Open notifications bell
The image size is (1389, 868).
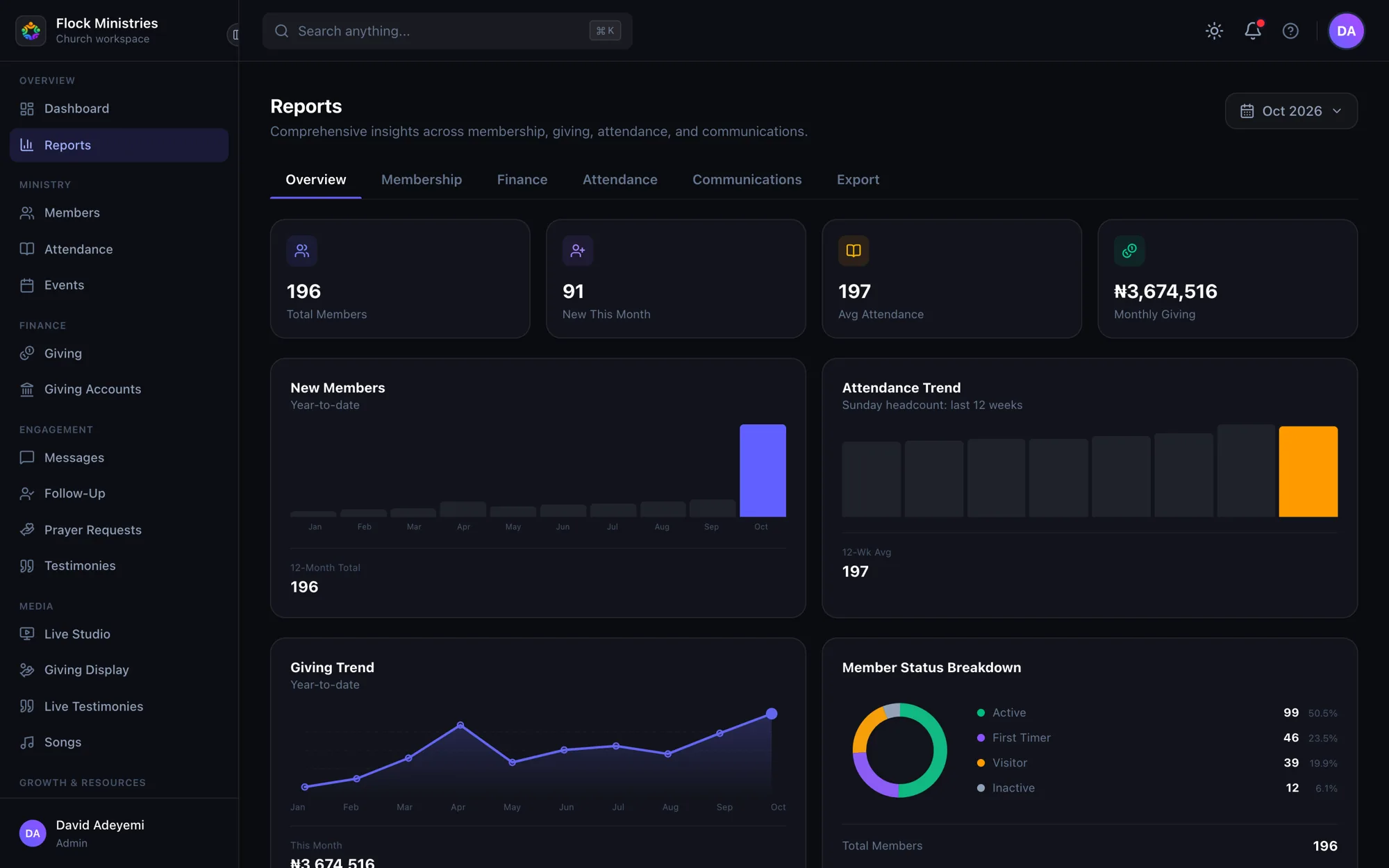point(1253,31)
